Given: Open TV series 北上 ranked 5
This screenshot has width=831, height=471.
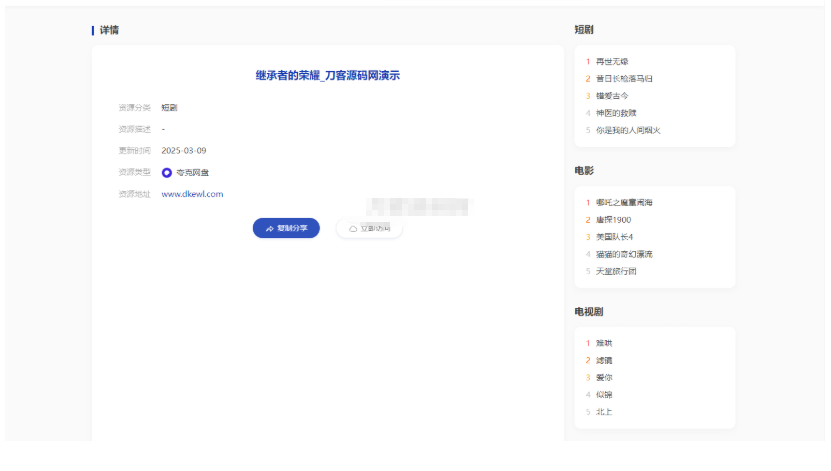Looking at the screenshot, I should [x=604, y=412].
